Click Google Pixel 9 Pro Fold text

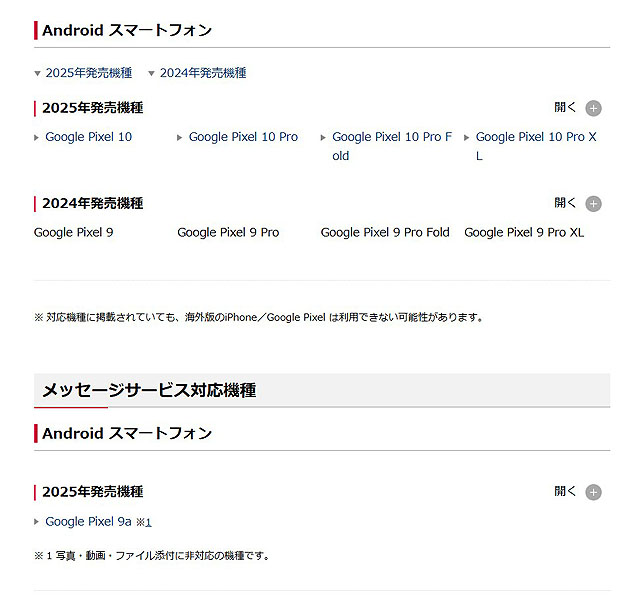click(x=385, y=233)
